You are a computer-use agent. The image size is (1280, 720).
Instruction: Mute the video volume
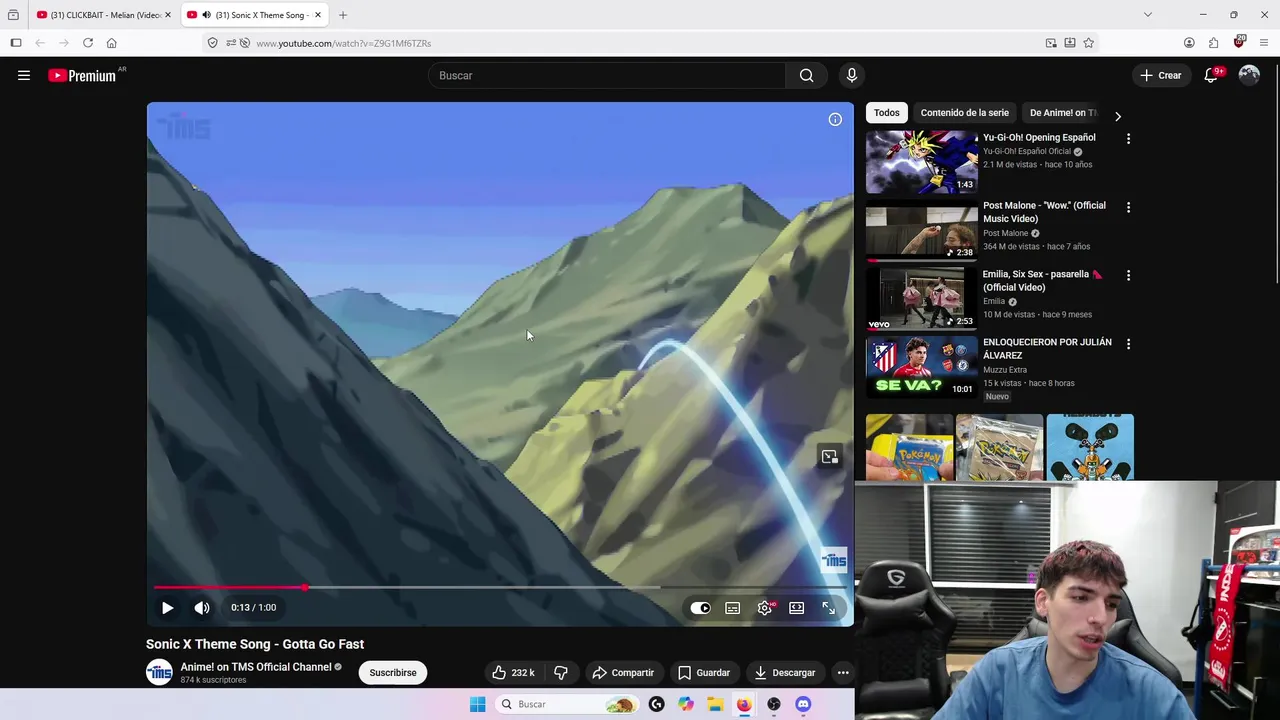[202, 607]
